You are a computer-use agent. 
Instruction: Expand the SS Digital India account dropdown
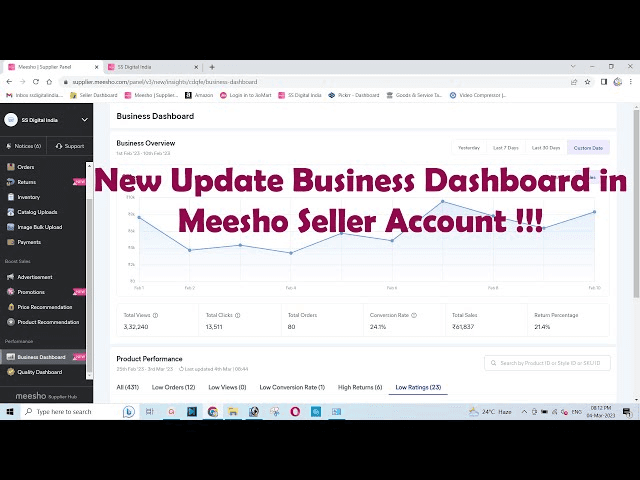84,120
